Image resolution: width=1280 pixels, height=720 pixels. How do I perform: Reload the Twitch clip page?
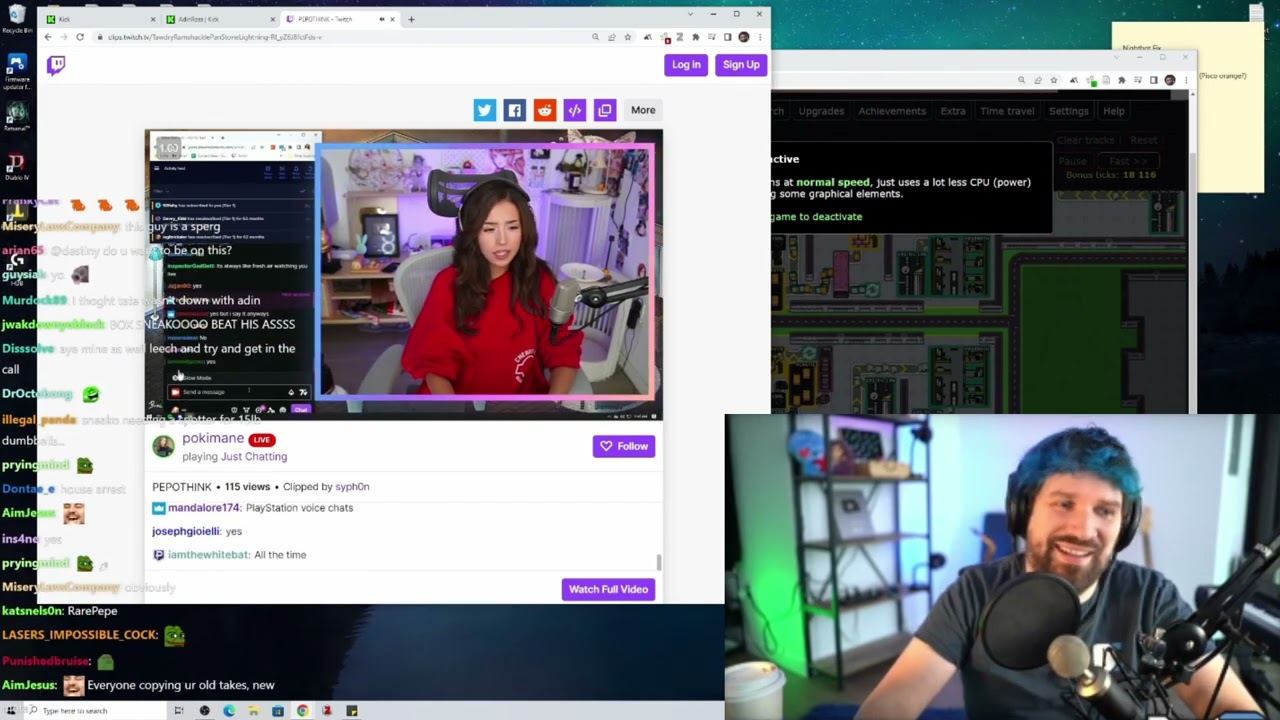(x=80, y=37)
